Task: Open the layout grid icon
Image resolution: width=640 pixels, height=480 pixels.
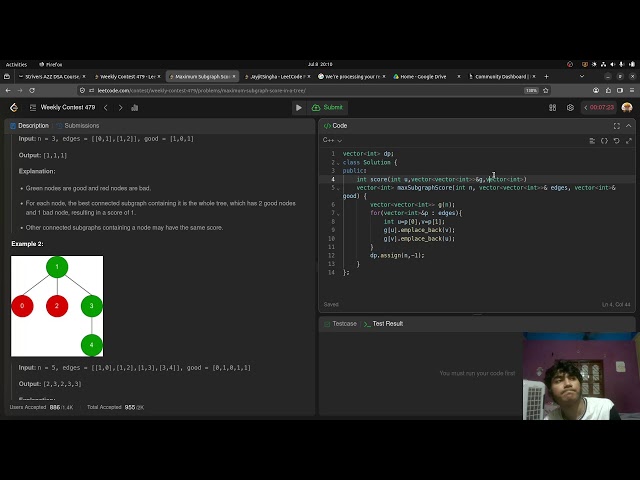Action: pos(552,108)
